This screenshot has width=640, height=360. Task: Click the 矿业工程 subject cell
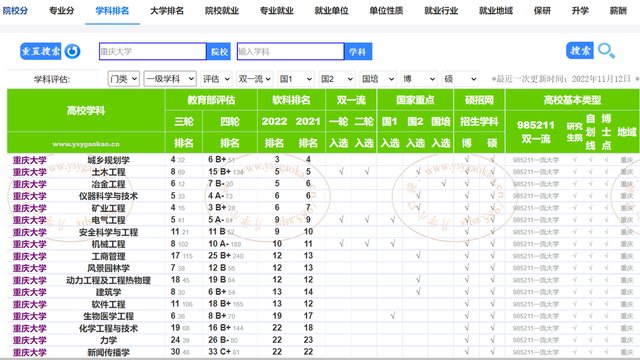pyautogui.click(x=108, y=208)
